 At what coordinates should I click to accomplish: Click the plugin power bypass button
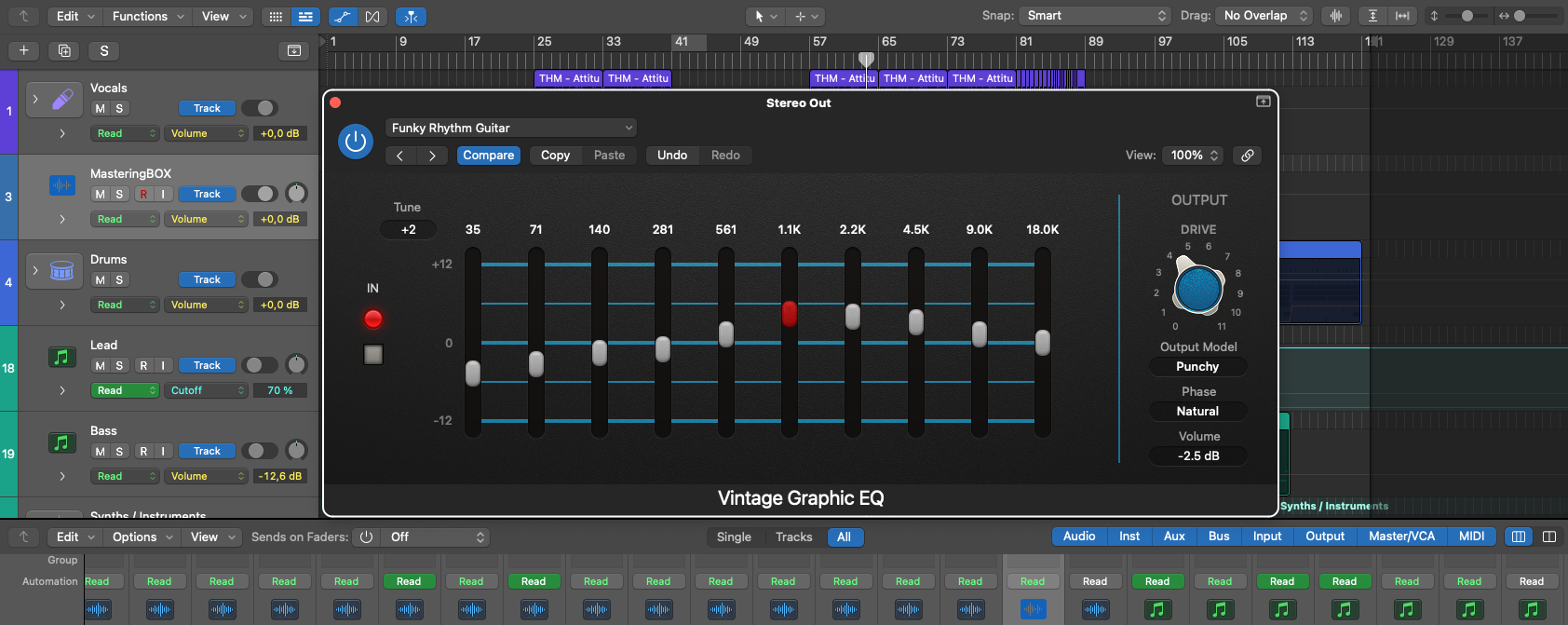(x=355, y=142)
